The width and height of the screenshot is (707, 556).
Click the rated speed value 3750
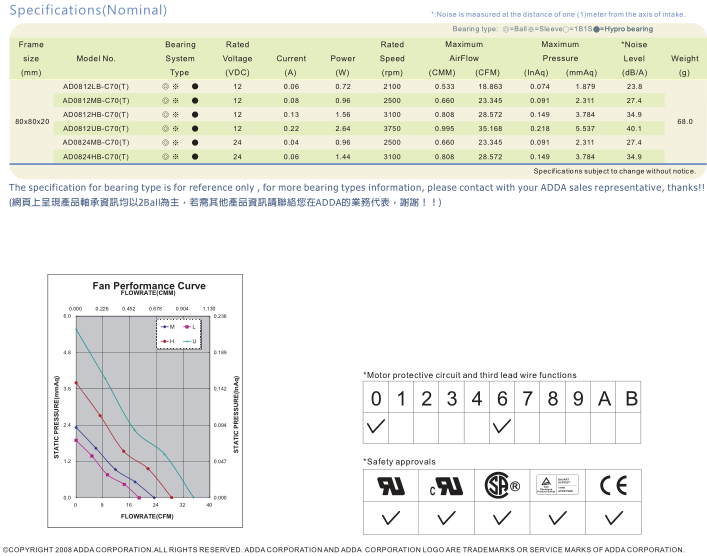pyautogui.click(x=392, y=129)
